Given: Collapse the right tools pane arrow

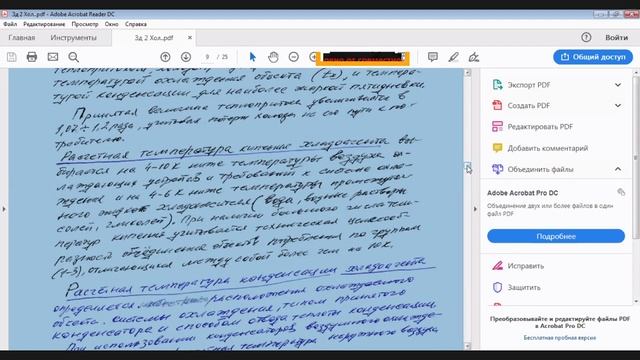Looking at the screenshot, I should tap(475, 209).
